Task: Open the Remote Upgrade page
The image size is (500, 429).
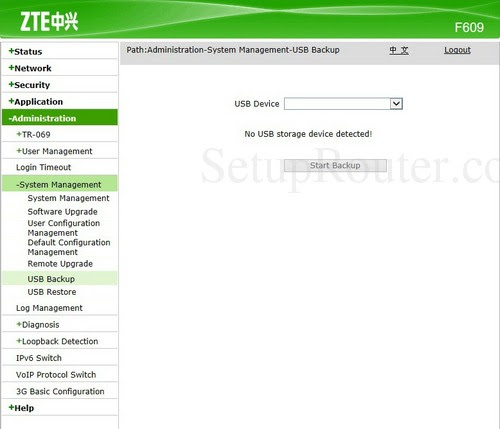Action: (x=60, y=264)
